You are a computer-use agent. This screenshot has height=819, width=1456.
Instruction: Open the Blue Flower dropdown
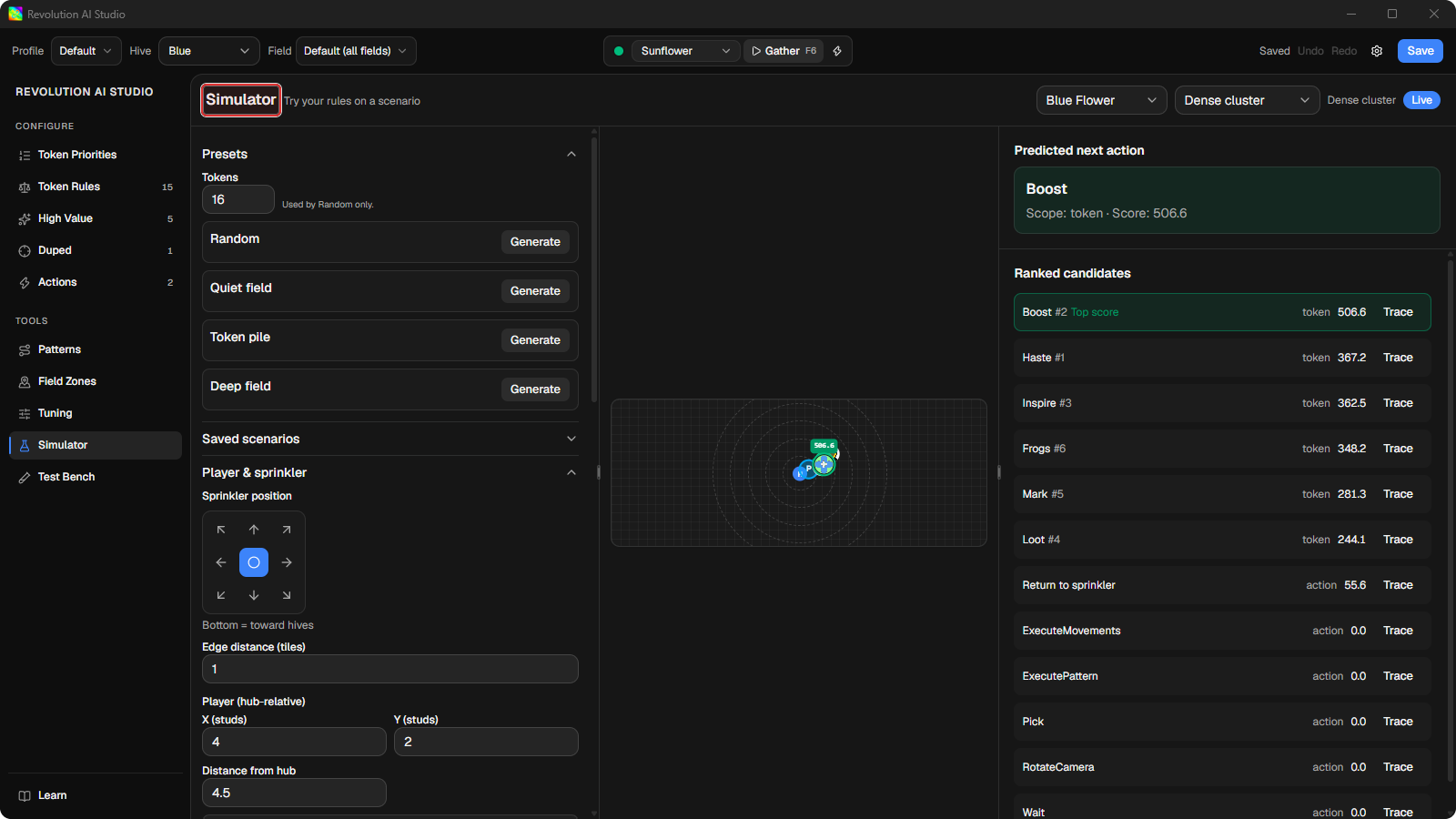click(1102, 100)
